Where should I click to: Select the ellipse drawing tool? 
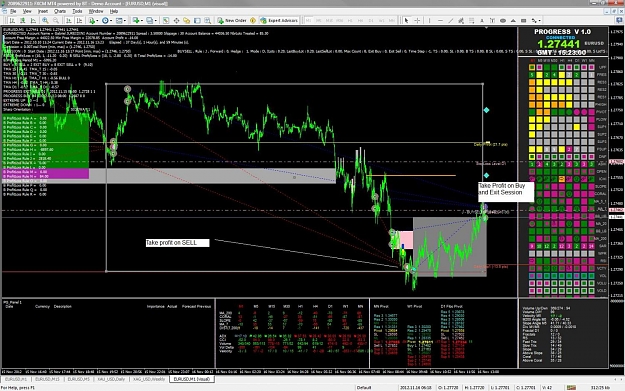(x=503, y=20)
